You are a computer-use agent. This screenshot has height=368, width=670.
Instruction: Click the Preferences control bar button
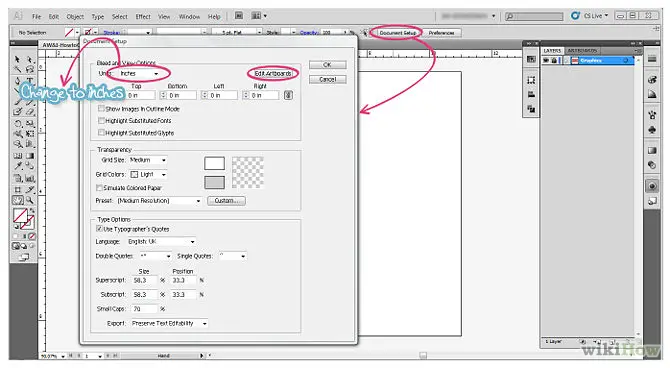click(441, 32)
